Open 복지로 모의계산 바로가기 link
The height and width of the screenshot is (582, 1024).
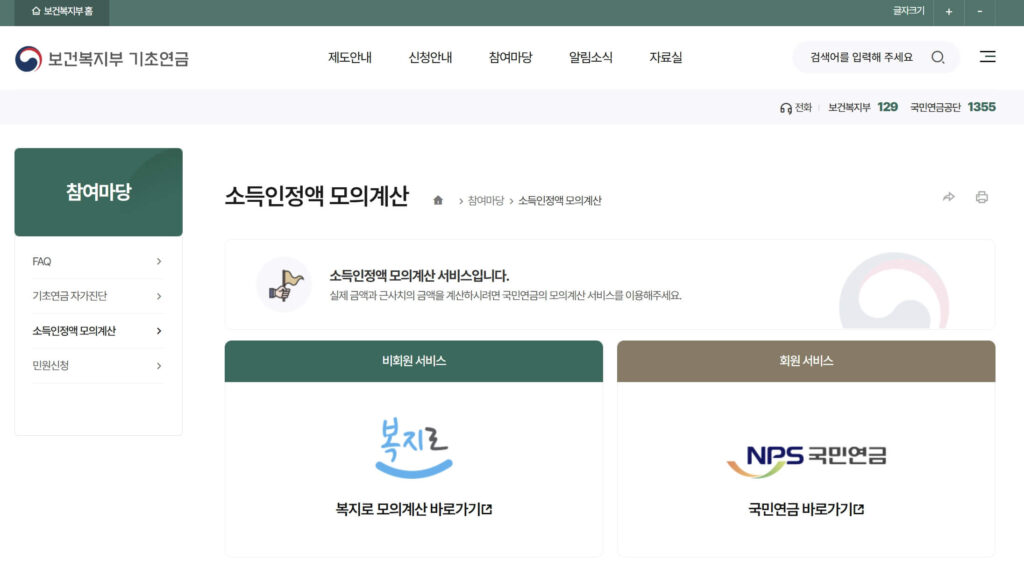click(x=412, y=509)
